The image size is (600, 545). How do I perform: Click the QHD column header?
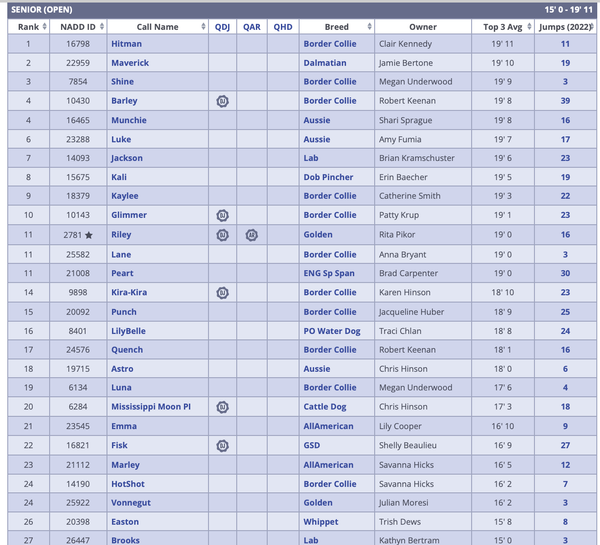click(x=283, y=27)
